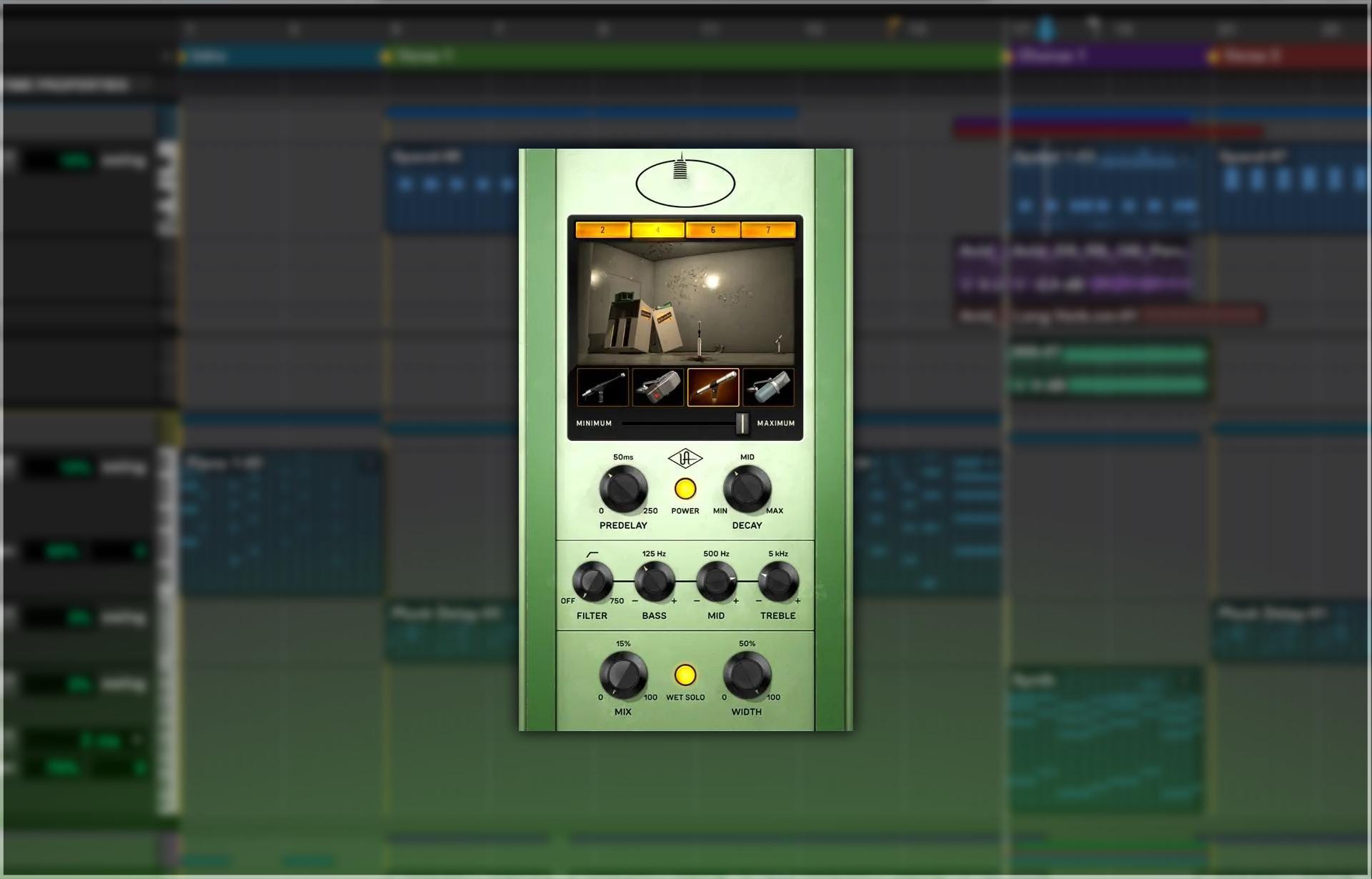Click the MID label above the DECAY knob

click(747, 457)
